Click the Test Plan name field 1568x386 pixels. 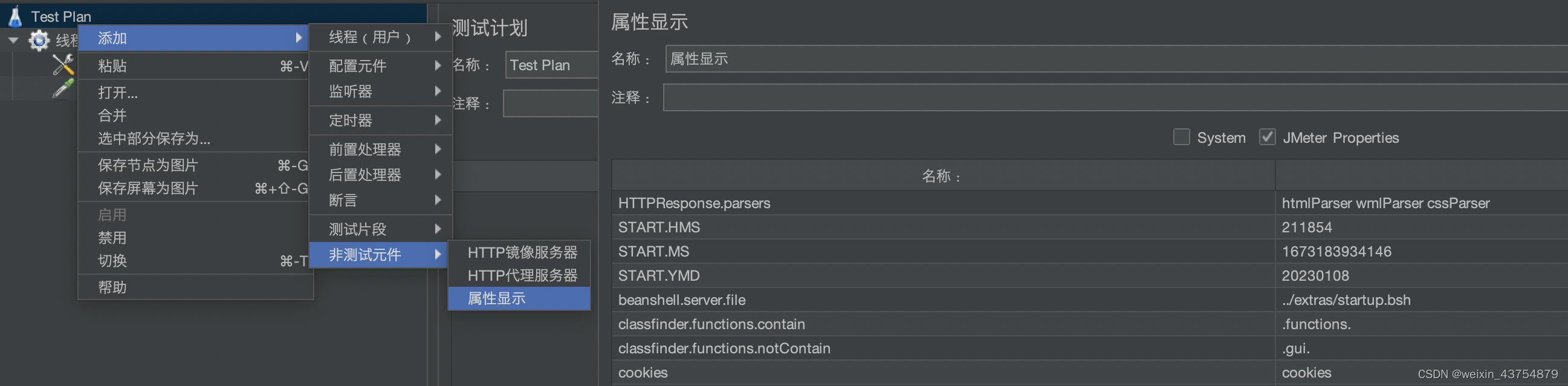point(551,65)
